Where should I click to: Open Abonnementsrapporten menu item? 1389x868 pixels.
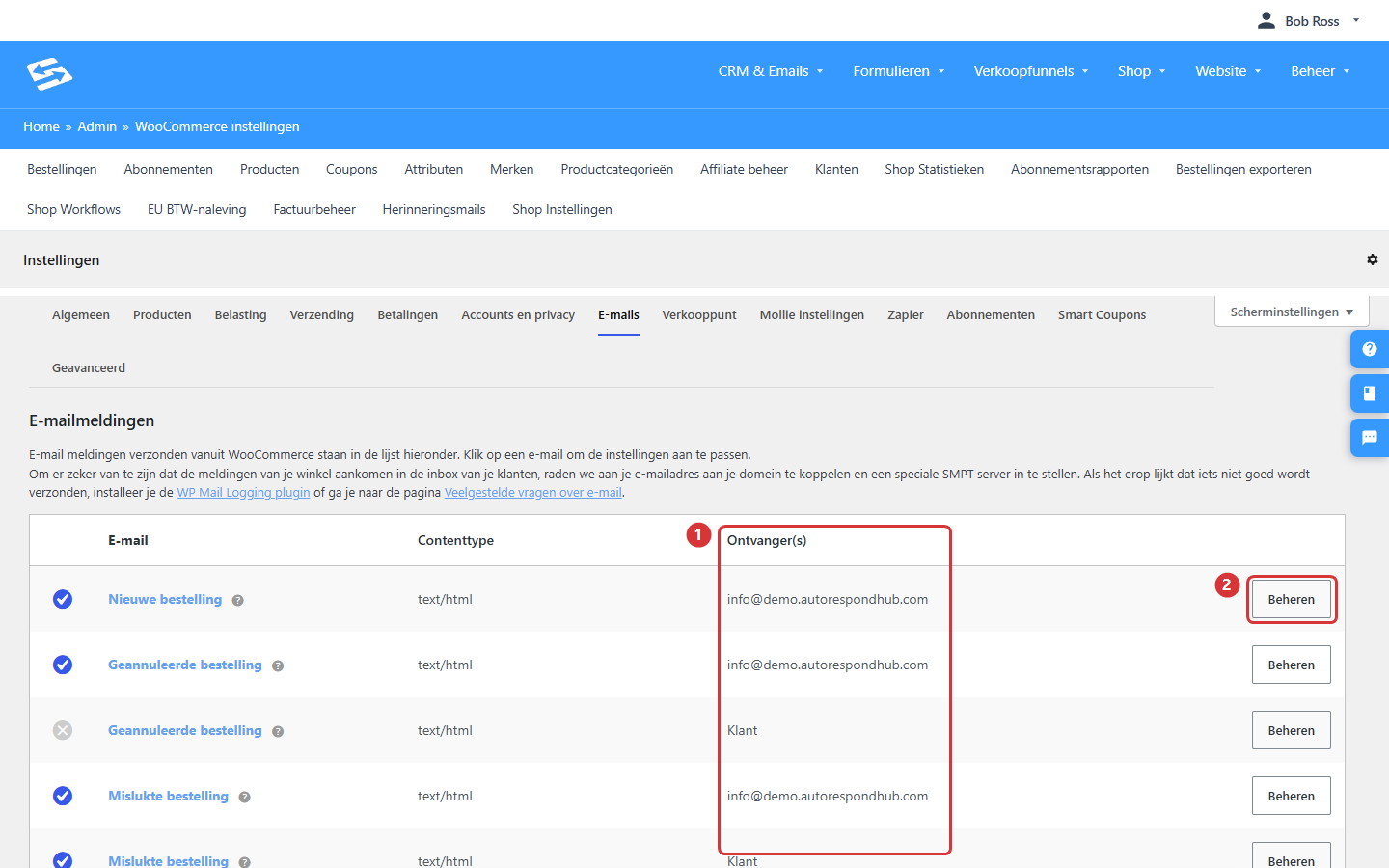[x=1079, y=170]
